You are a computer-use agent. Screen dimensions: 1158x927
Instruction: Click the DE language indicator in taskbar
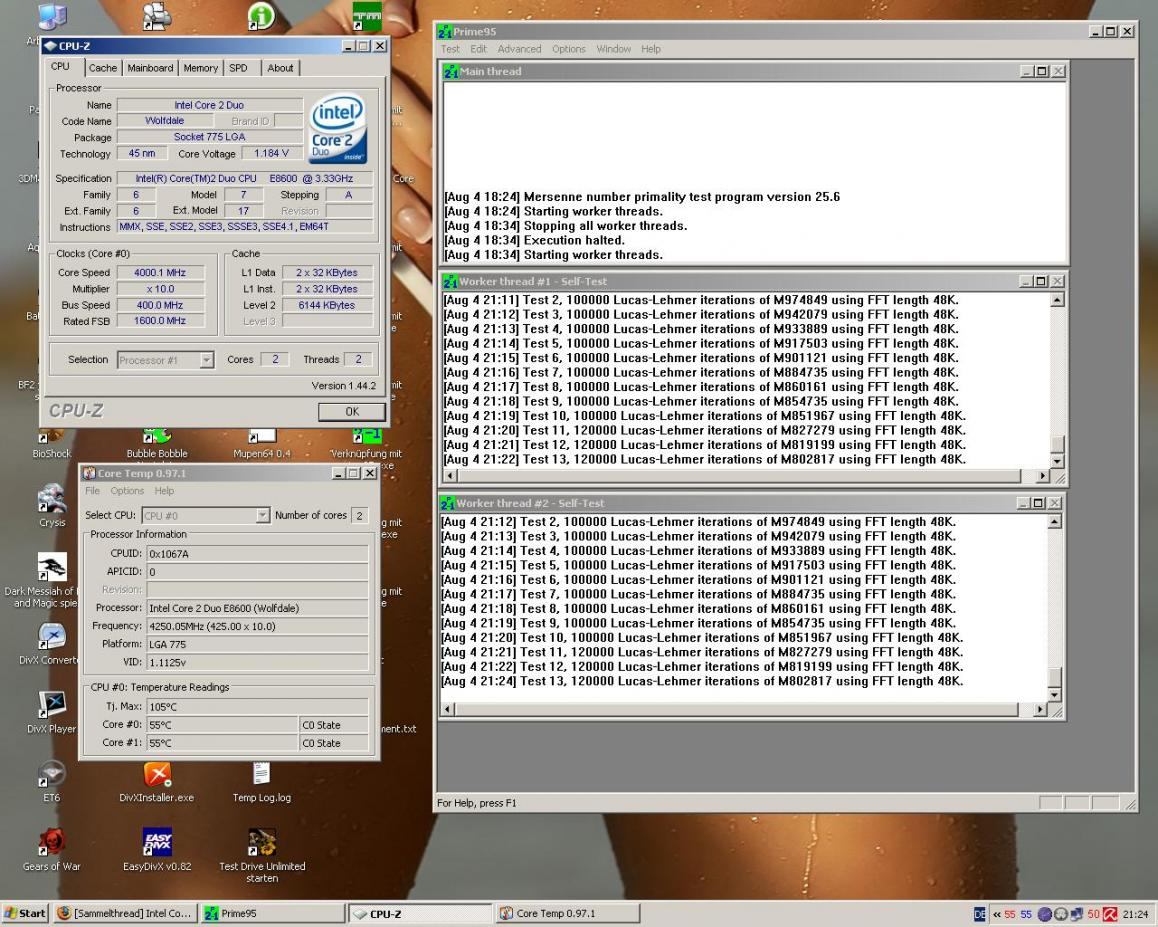(x=979, y=914)
